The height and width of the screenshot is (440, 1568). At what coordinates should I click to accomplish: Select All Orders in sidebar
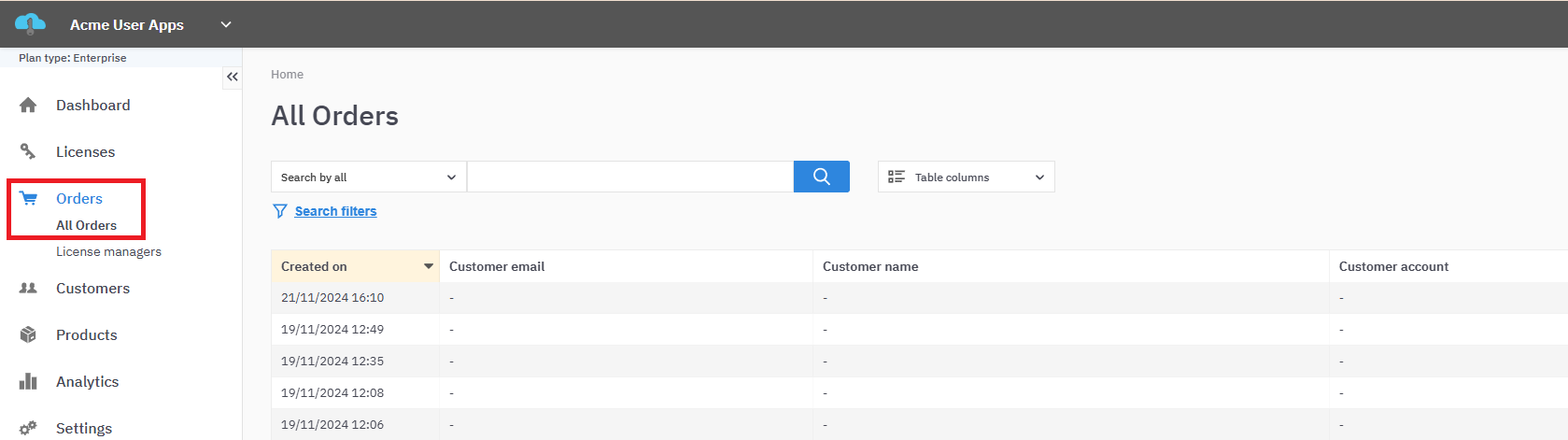point(86,225)
